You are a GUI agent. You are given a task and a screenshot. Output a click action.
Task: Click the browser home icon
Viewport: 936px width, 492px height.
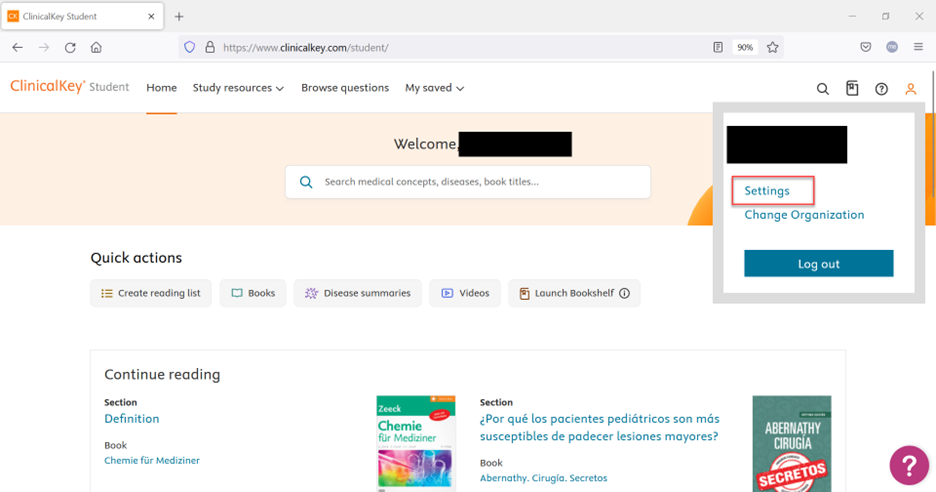point(96,47)
